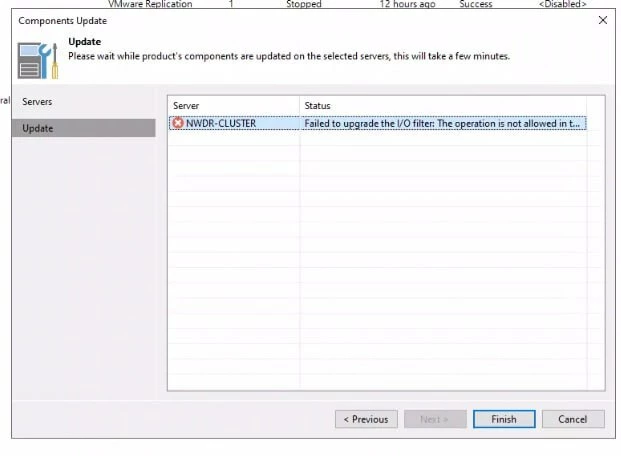The height and width of the screenshot is (456, 621).
Task: Select the Update wizard step
Action: pos(84,128)
